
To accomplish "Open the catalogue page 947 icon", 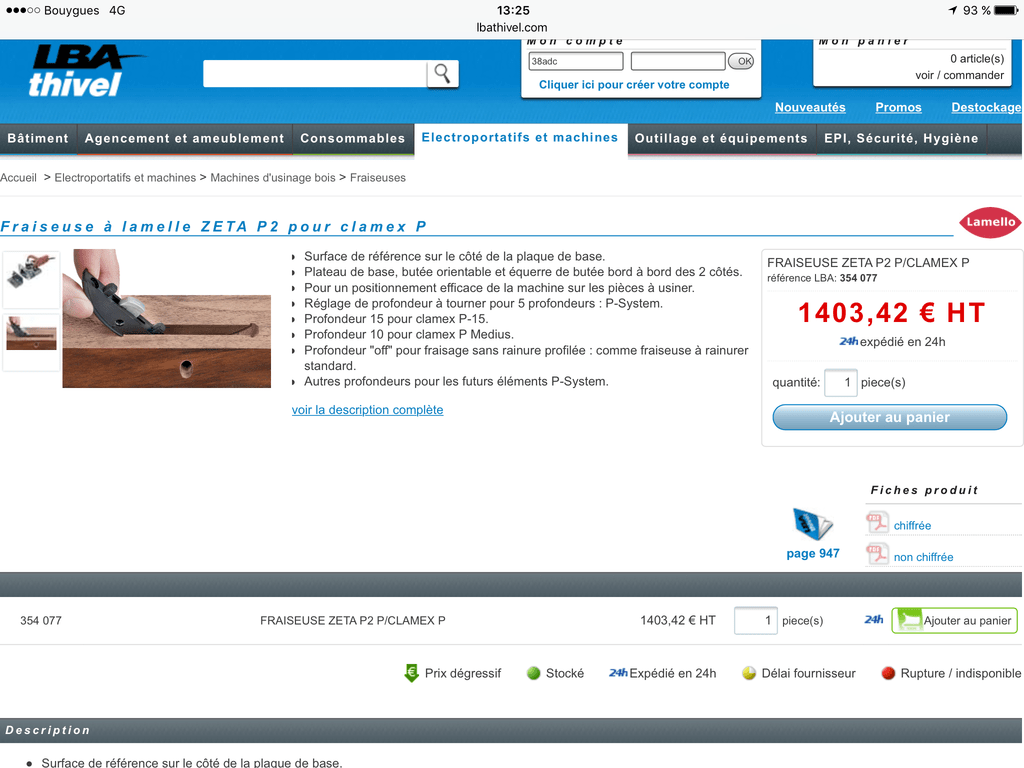I will tap(812, 524).
